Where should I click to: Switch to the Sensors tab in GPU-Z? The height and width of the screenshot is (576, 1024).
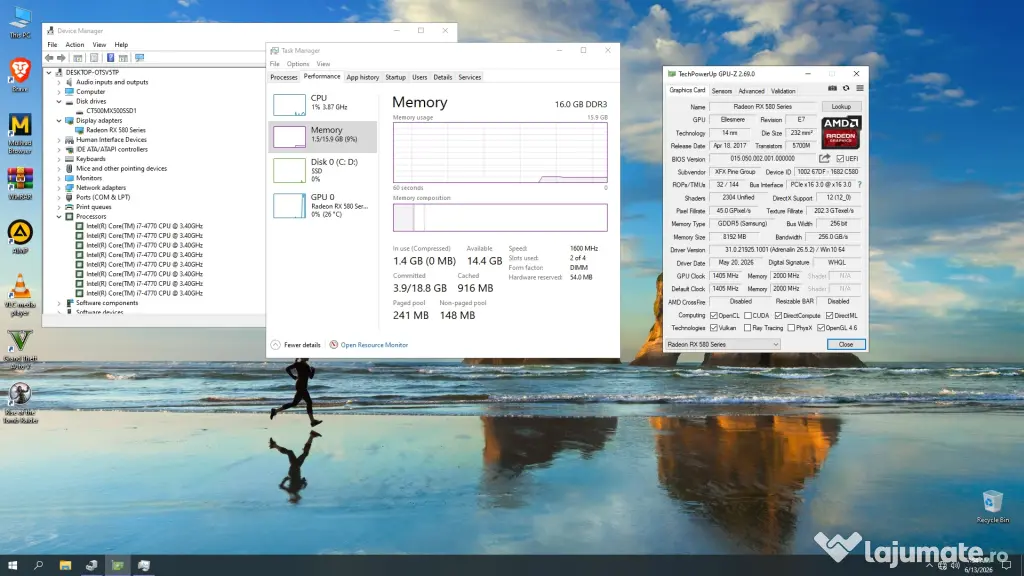pyautogui.click(x=722, y=91)
